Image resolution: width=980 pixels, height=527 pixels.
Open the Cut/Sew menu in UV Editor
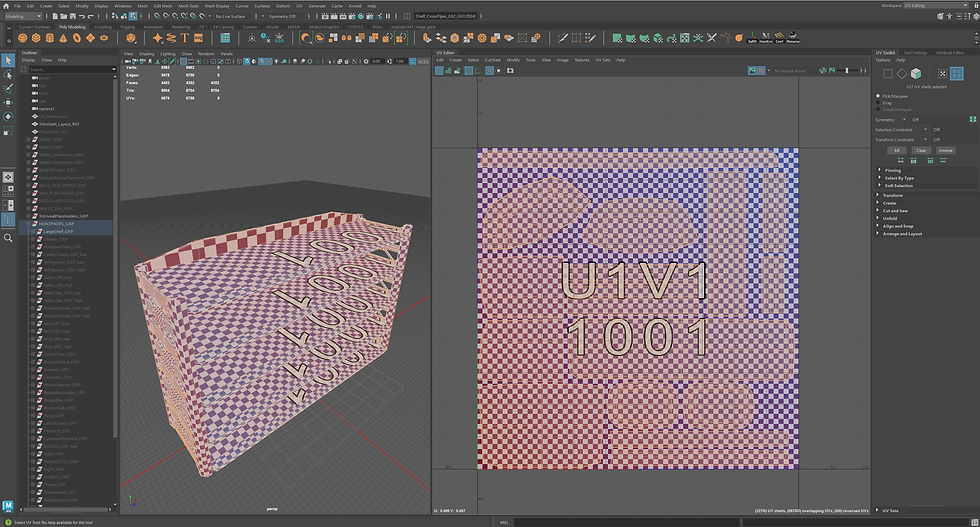point(492,60)
